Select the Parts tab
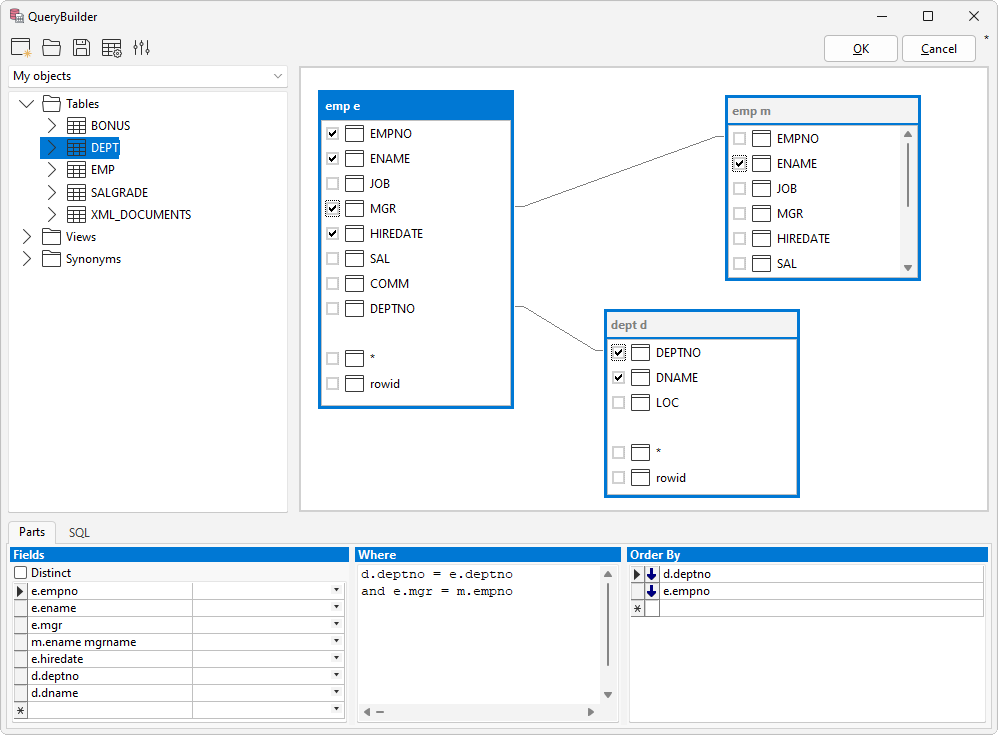The image size is (998, 735). (32, 532)
